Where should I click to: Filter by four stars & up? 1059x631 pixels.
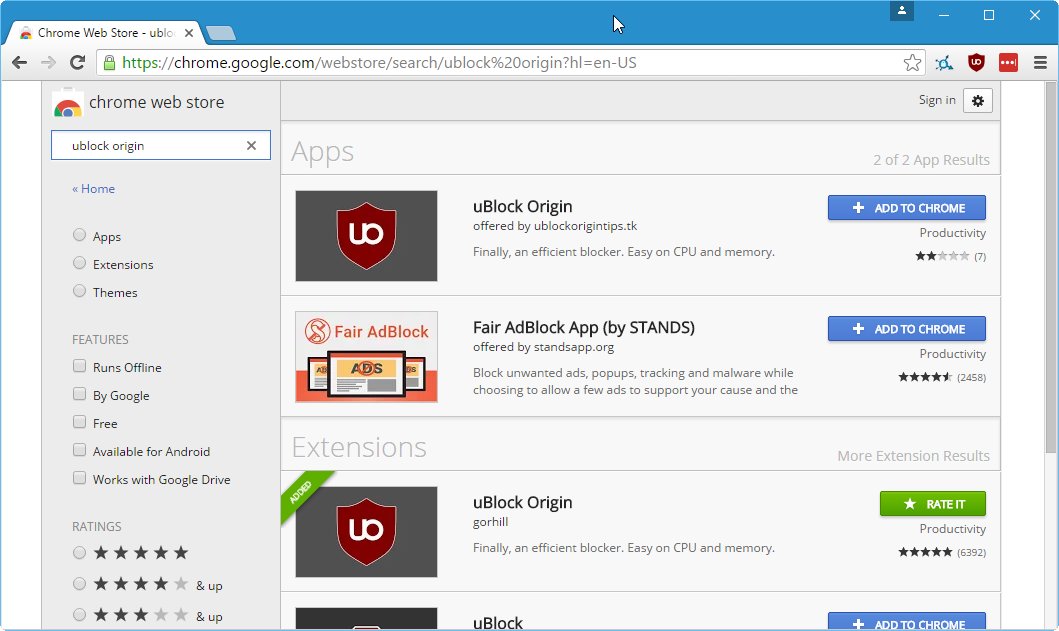click(79, 584)
